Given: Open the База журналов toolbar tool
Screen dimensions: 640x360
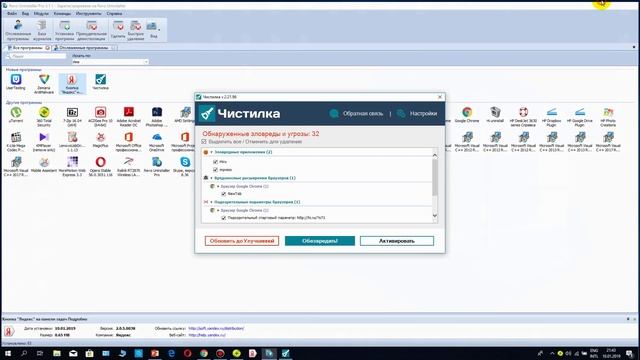Looking at the screenshot, I should point(42,30).
